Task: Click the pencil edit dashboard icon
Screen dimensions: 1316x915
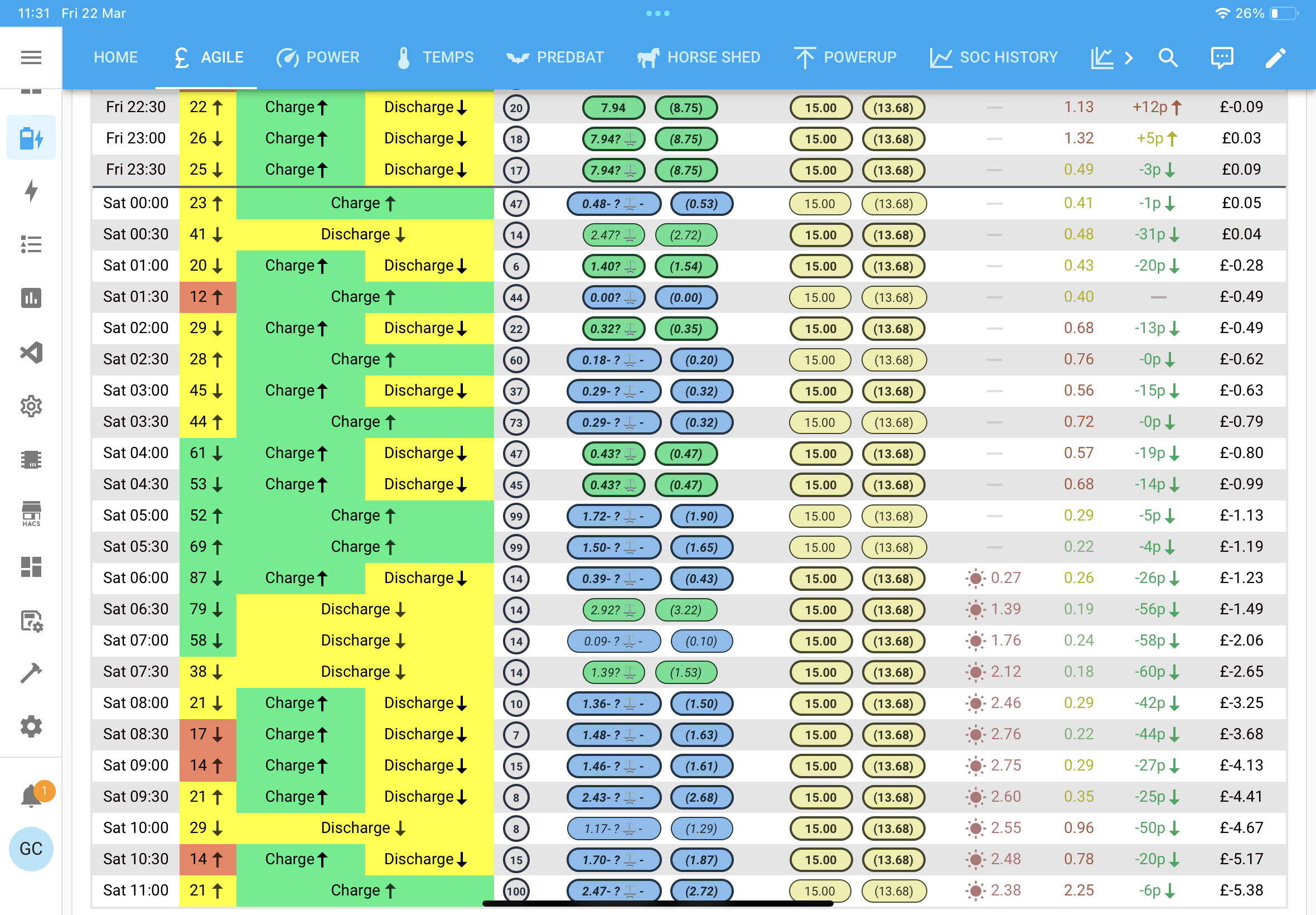Action: [x=1275, y=57]
